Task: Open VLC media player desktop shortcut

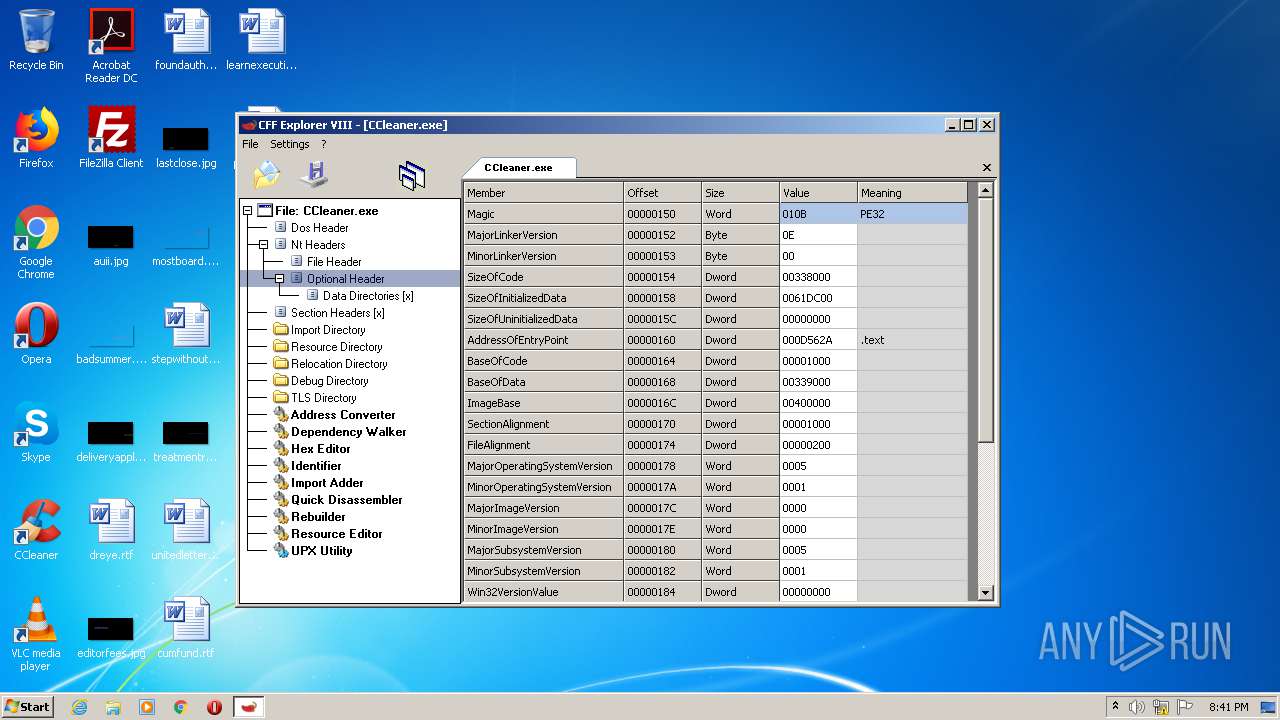Action: click(36, 634)
